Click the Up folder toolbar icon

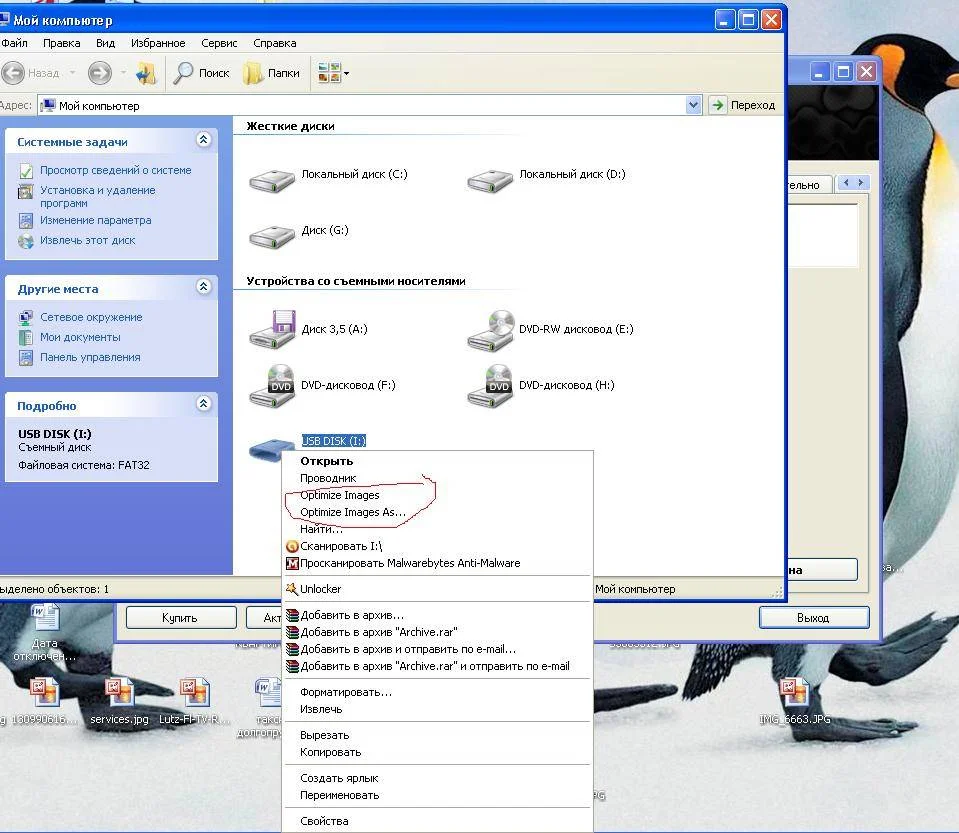pyautogui.click(x=146, y=73)
